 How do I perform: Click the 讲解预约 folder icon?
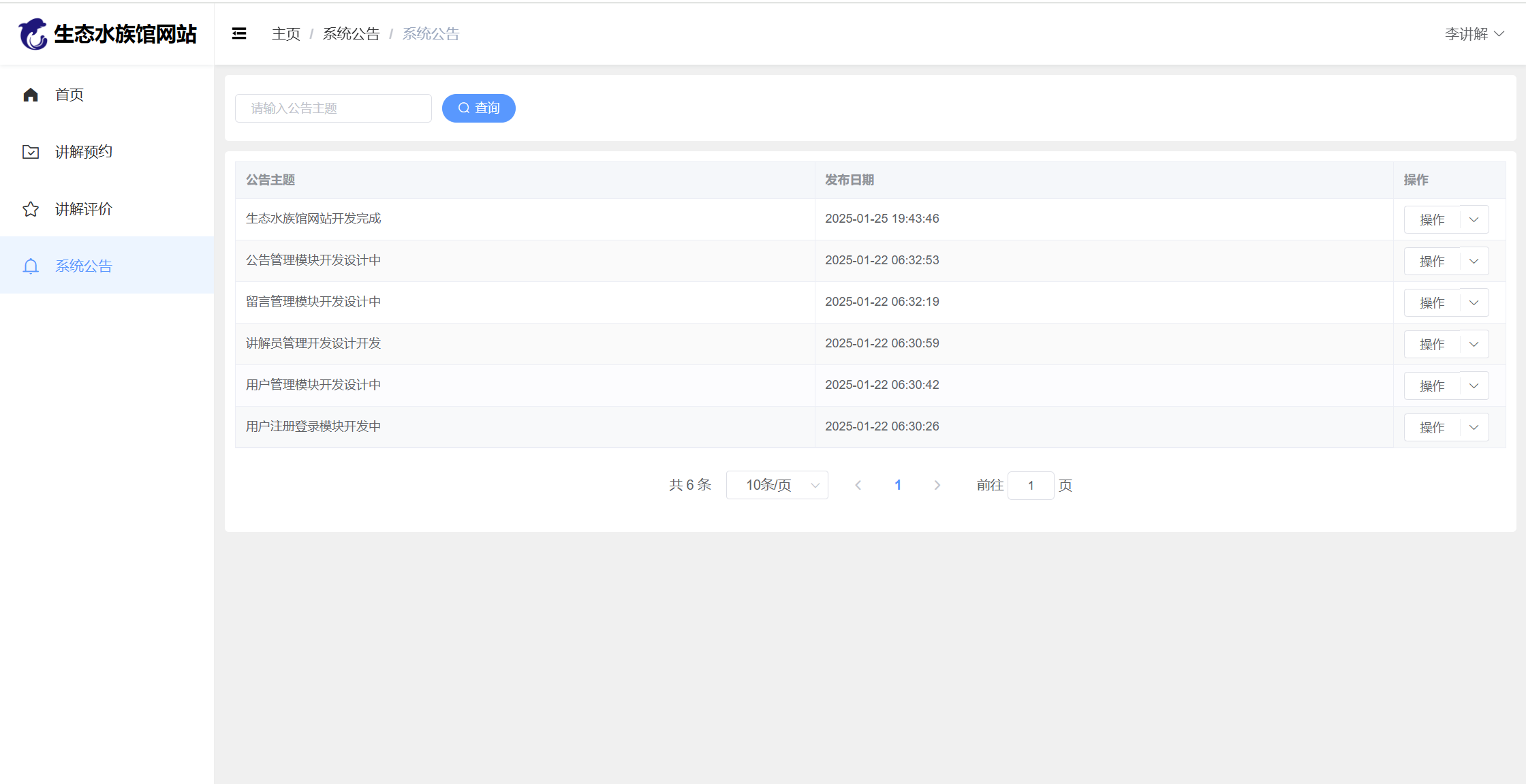point(31,152)
